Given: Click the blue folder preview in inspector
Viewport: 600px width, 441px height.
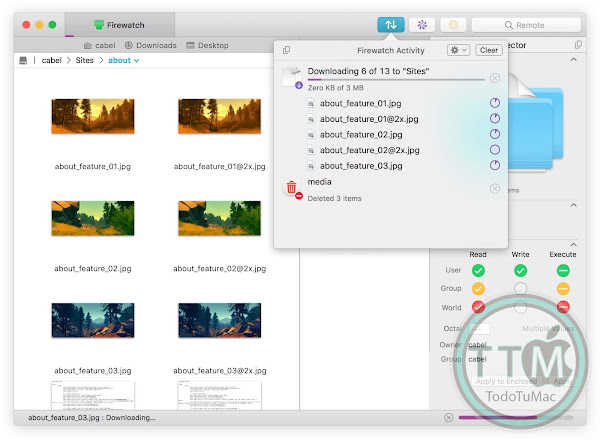Looking at the screenshot, I should pos(536,124).
